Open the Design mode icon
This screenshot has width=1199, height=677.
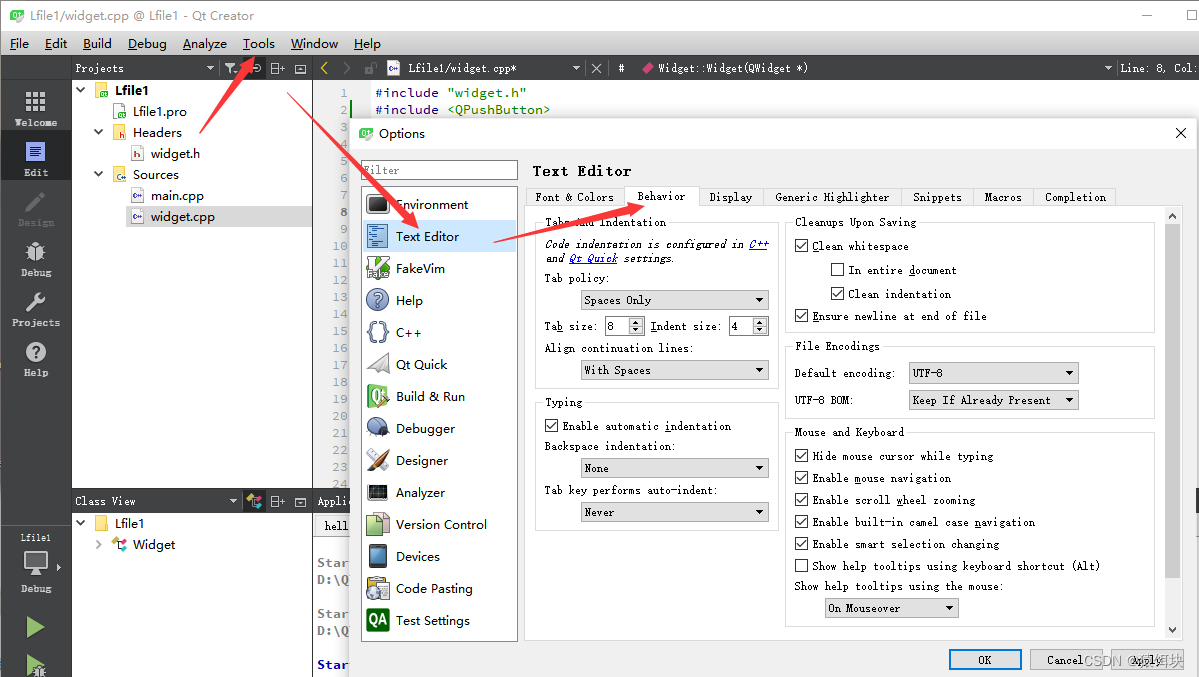[35, 209]
